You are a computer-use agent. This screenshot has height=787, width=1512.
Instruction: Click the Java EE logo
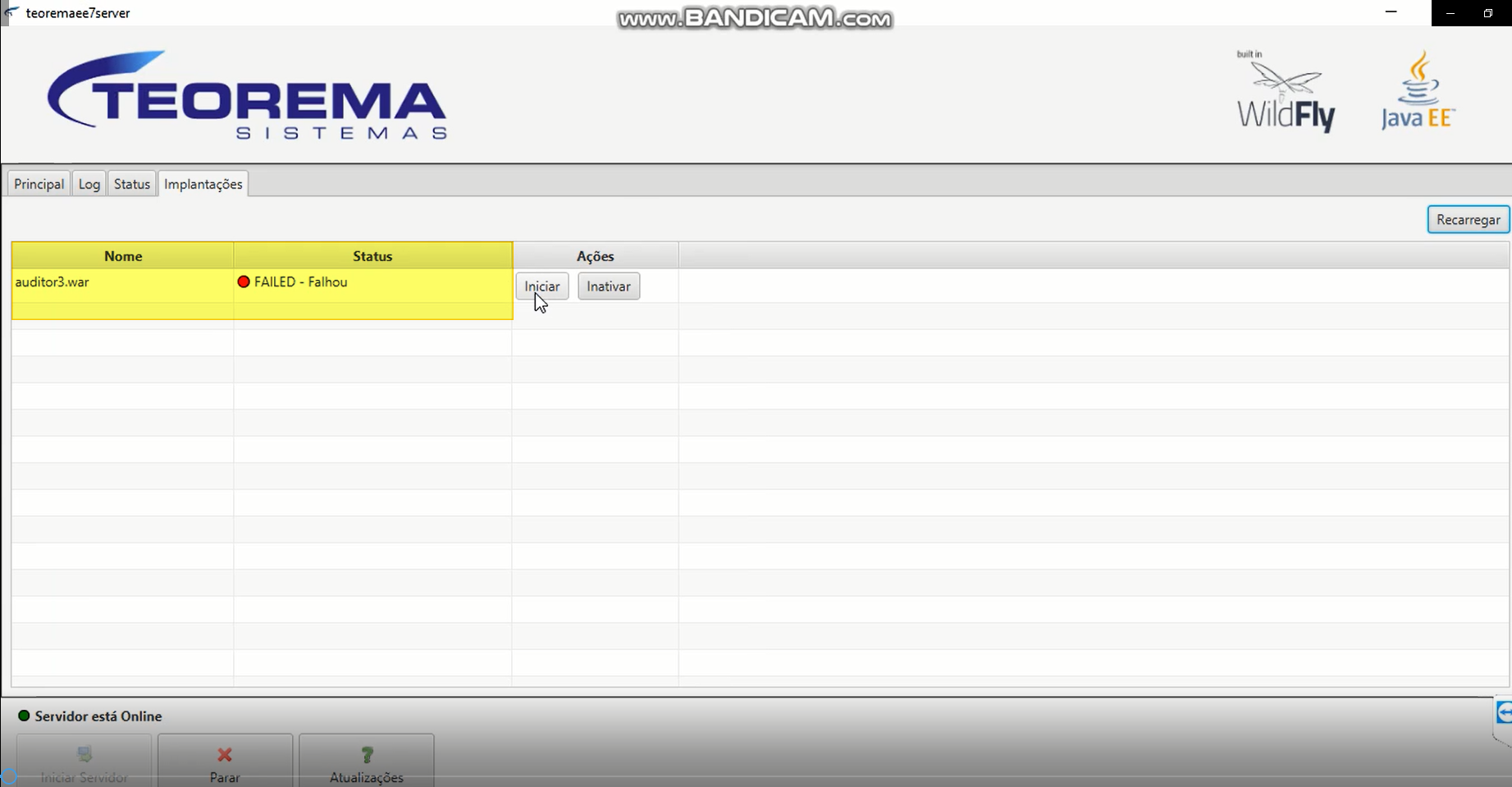tap(1418, 90)
